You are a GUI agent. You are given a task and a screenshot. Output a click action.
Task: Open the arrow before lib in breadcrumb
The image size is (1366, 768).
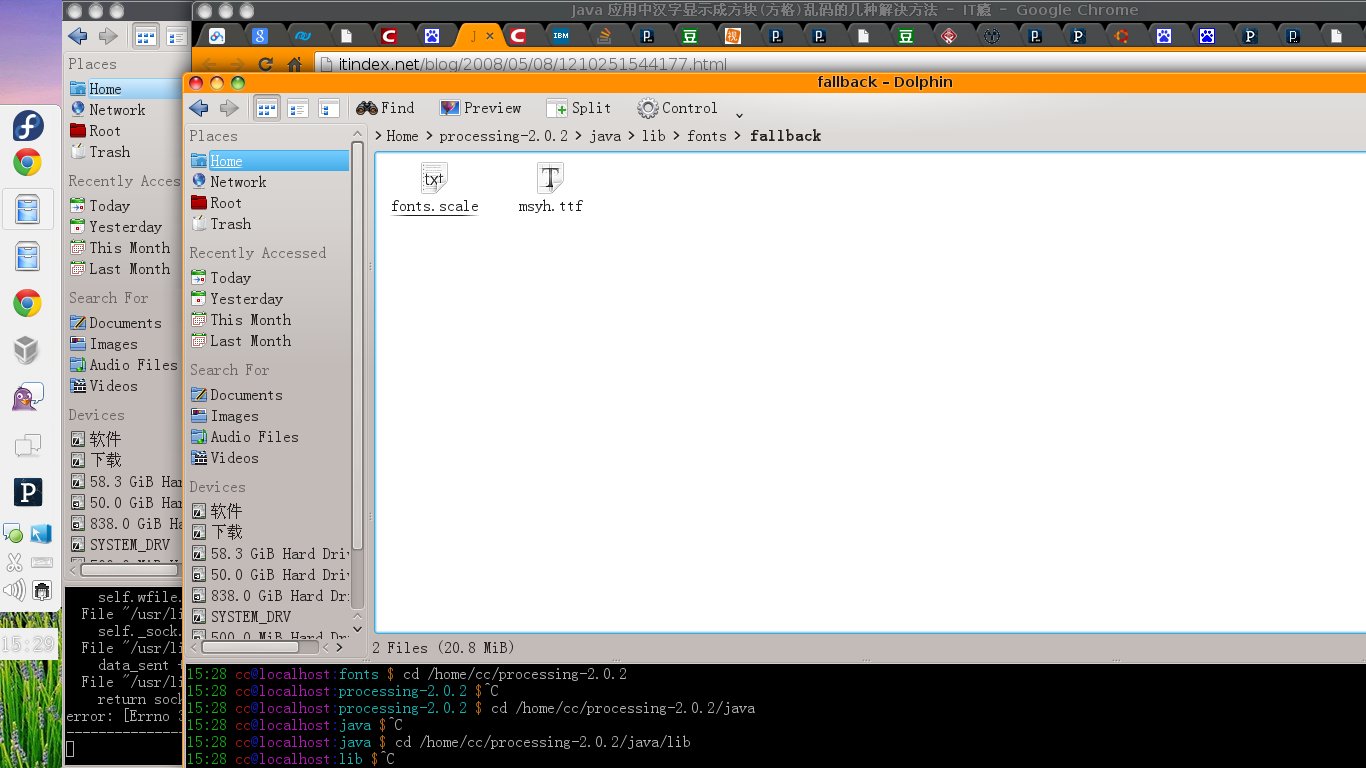632,136
